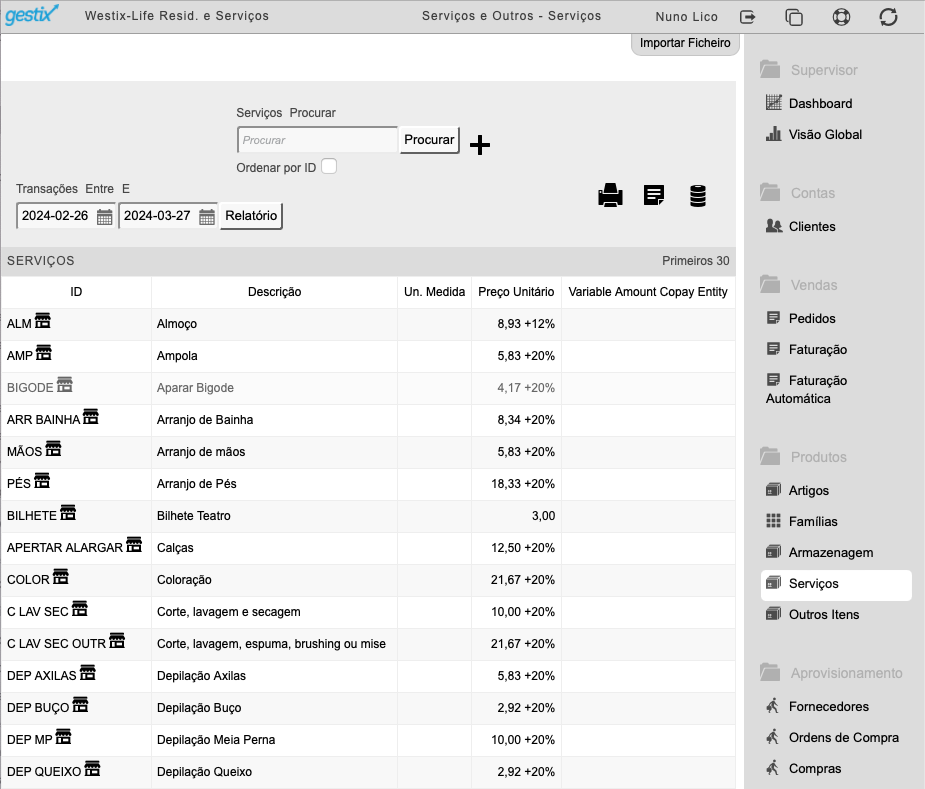This screenshot has height=789, width=925.
Task: Click store icon next to DEP AXILAS
Action: (87, 672)
